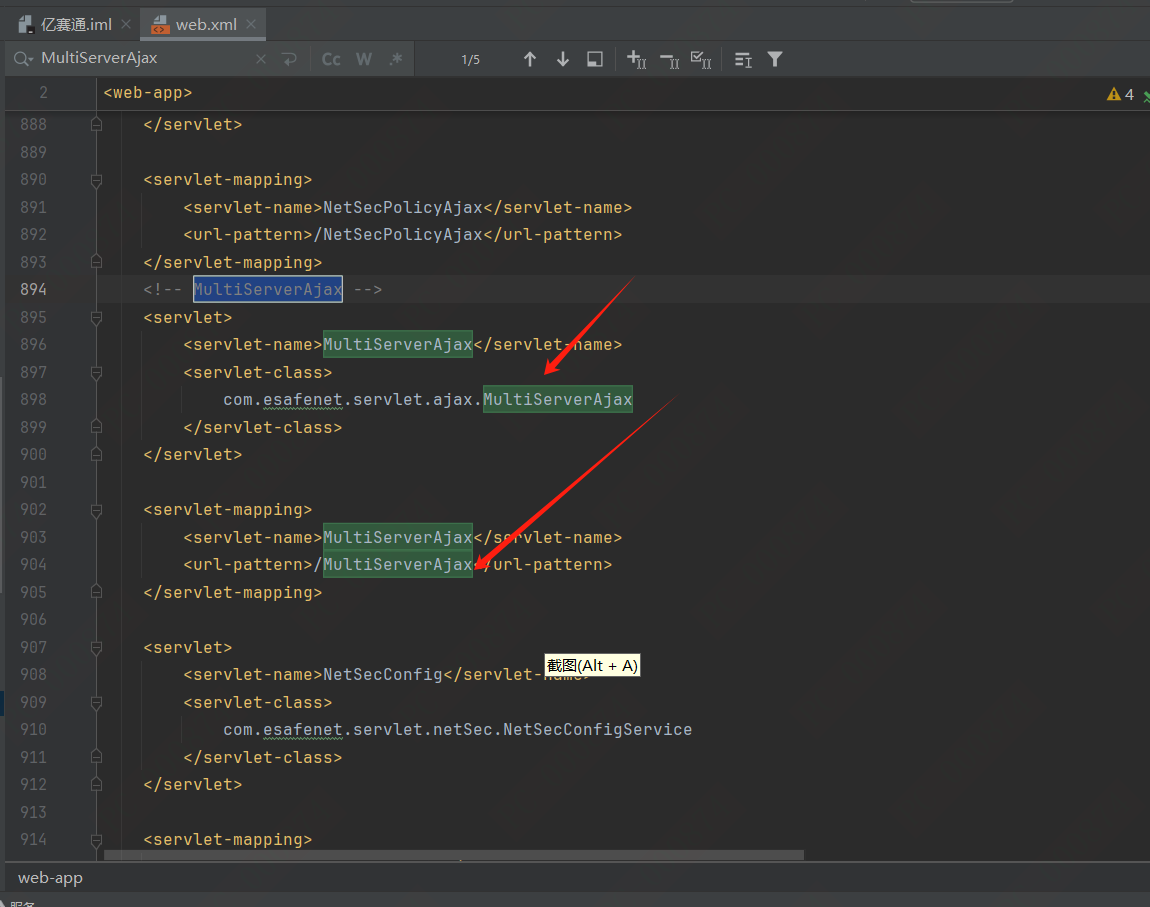1150x907 pixels.
Task: Click /NetSecPolicyAjax url-pattern text
Action: (x=398, y=235)
